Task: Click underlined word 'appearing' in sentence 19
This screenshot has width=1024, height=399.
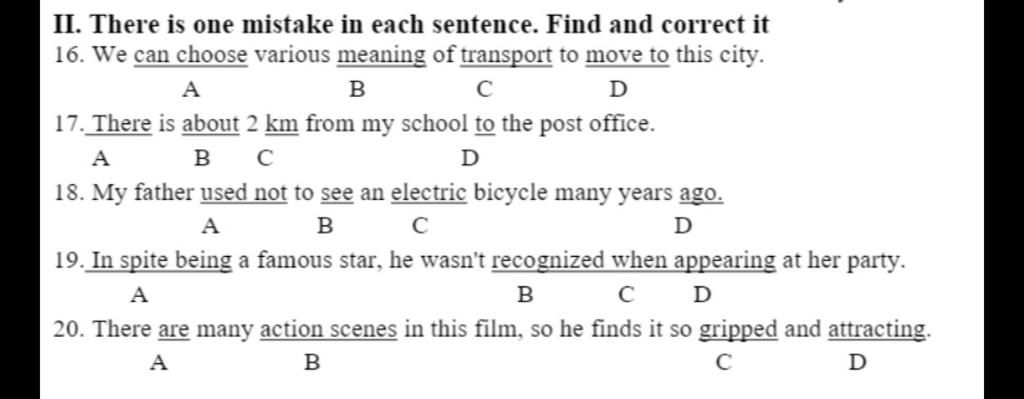Action: tap(725, 262)
